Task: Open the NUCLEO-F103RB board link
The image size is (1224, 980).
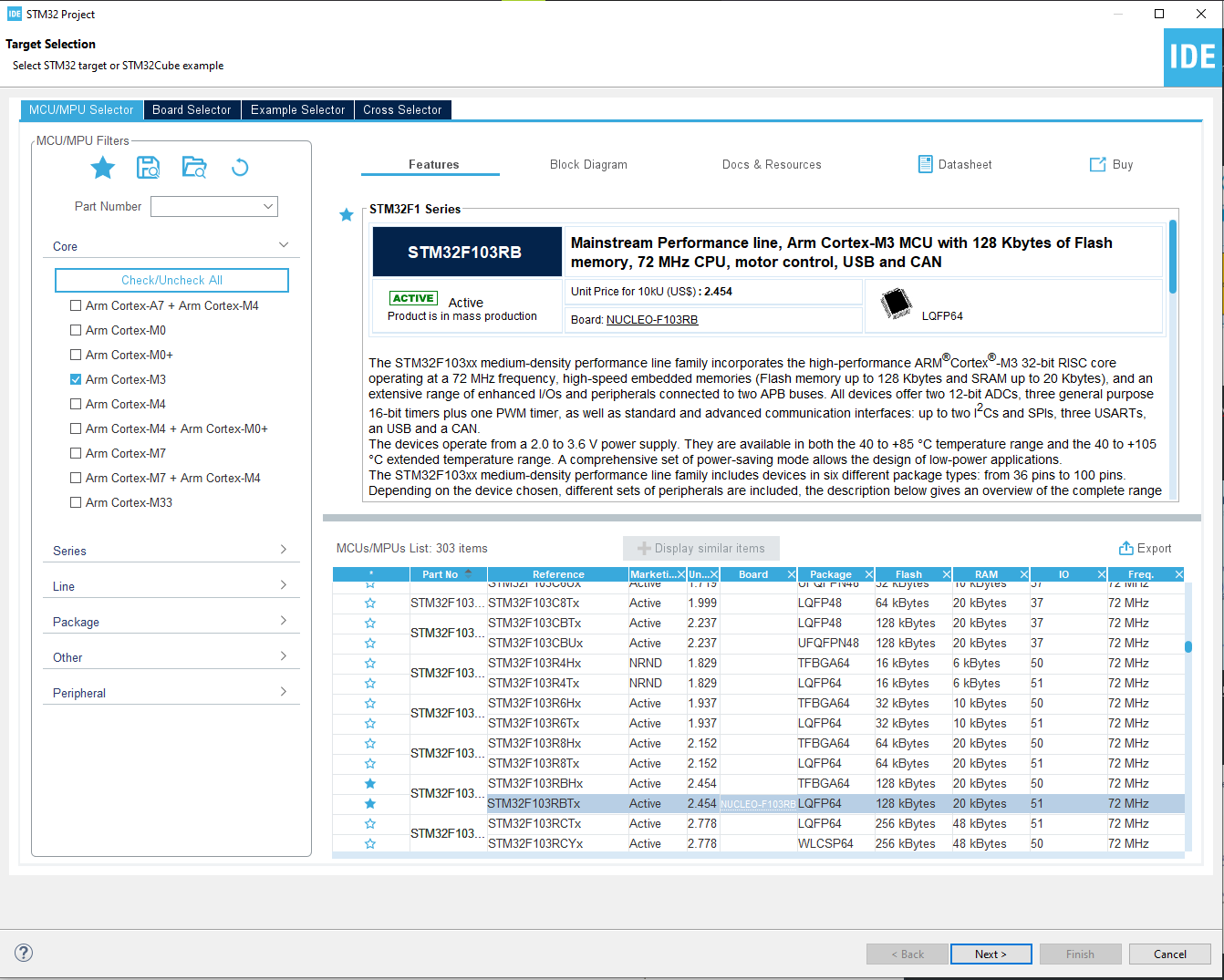Action: 652,320
